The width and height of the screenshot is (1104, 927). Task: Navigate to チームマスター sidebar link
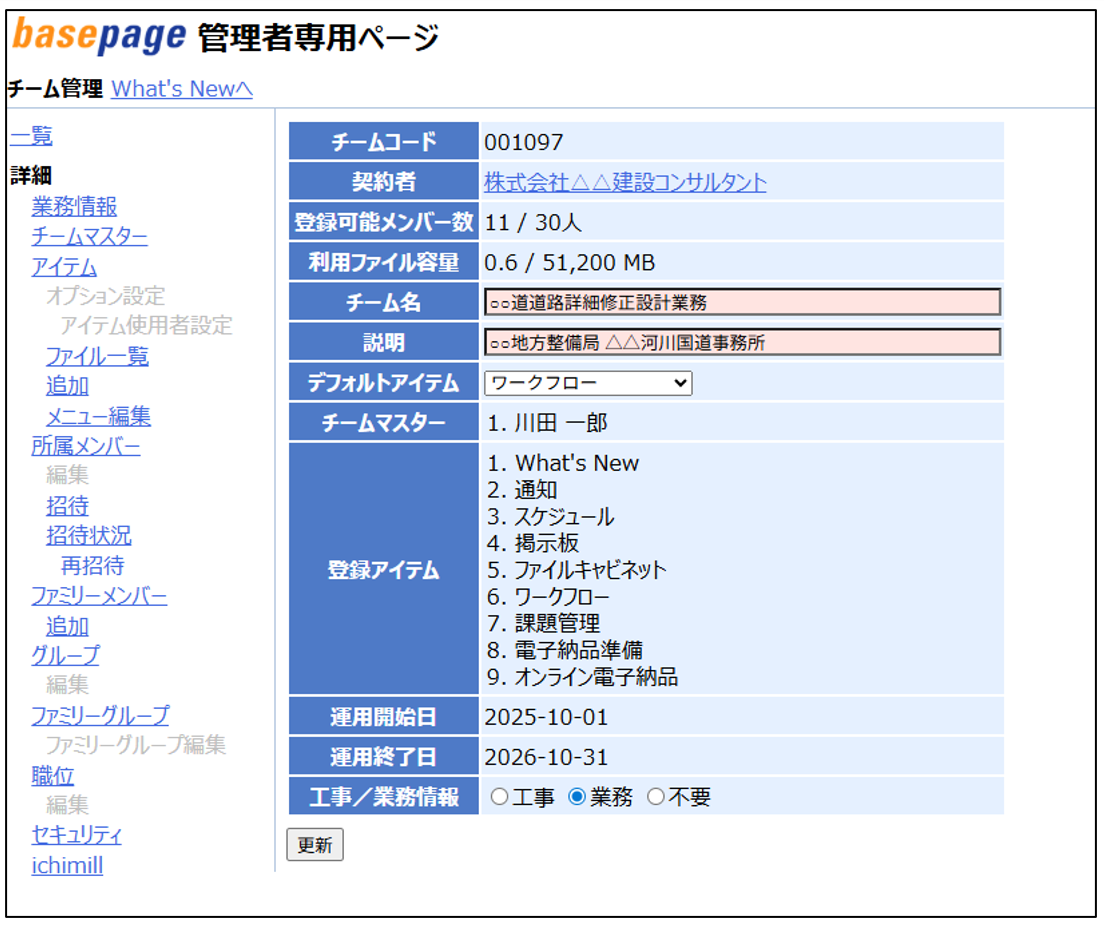[x=89, y=237]
